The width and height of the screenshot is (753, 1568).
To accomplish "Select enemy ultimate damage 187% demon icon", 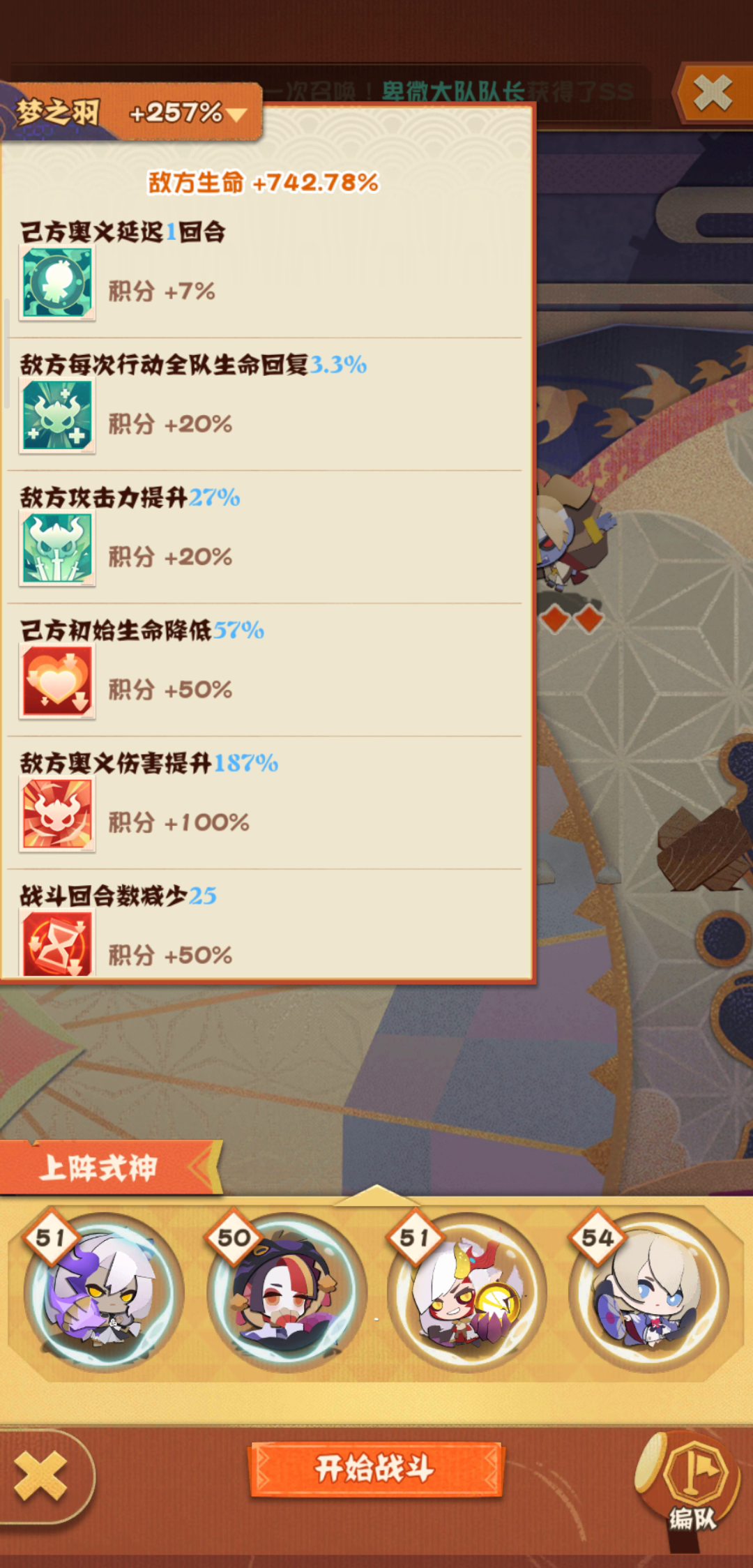I will [57, 815].
